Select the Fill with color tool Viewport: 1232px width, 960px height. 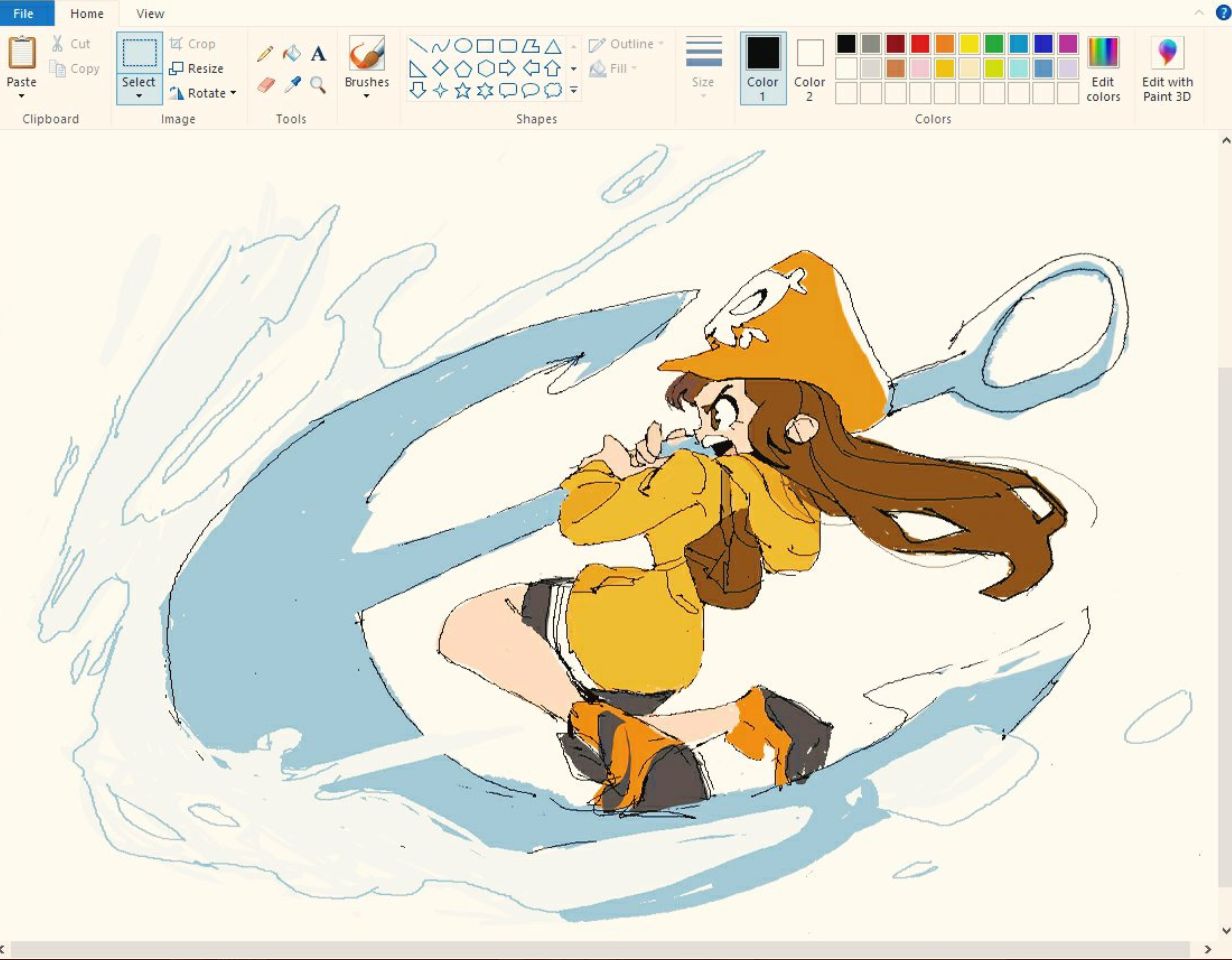(x=291, y=54)
